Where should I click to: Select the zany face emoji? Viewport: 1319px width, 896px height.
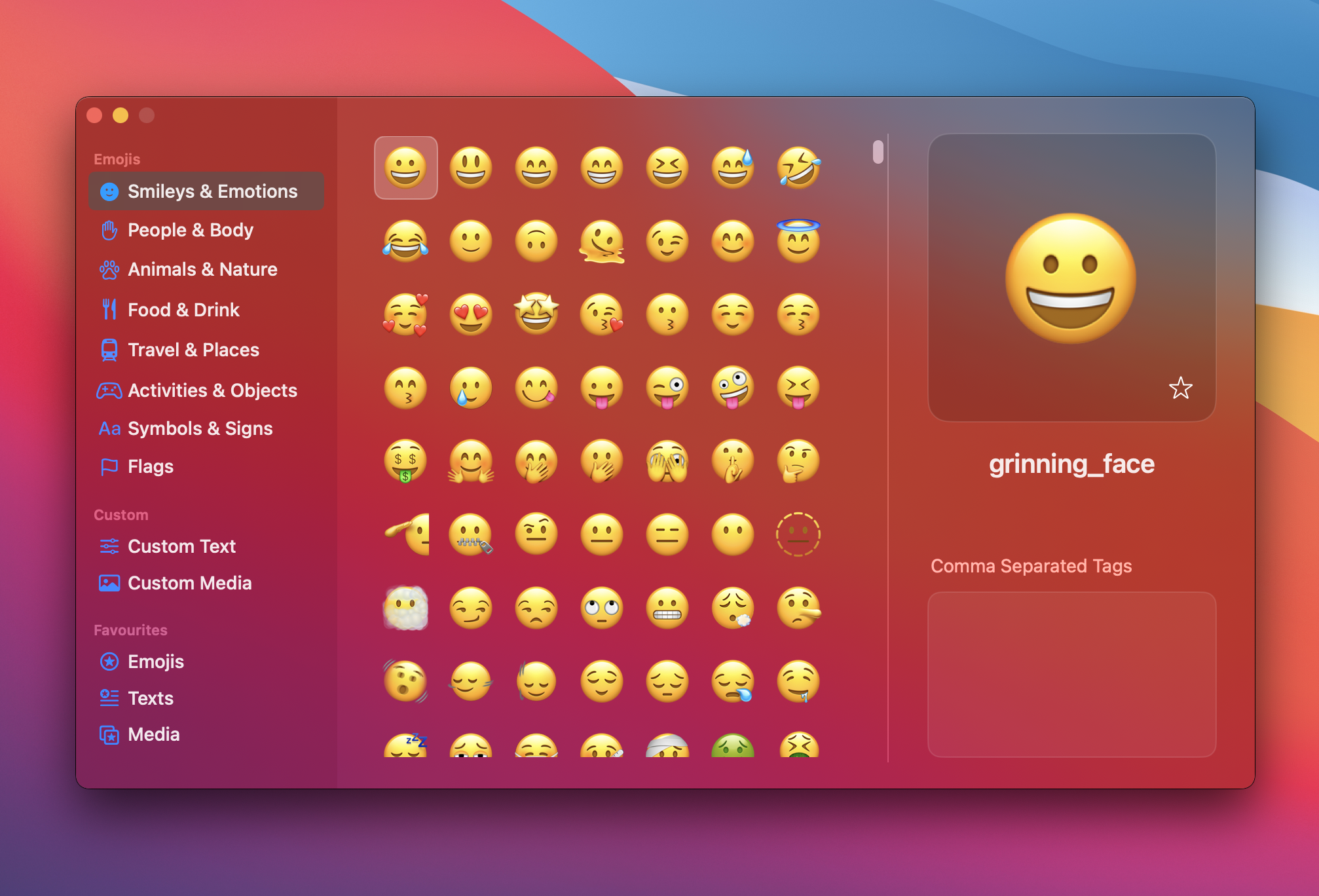[x=733, y=388]
